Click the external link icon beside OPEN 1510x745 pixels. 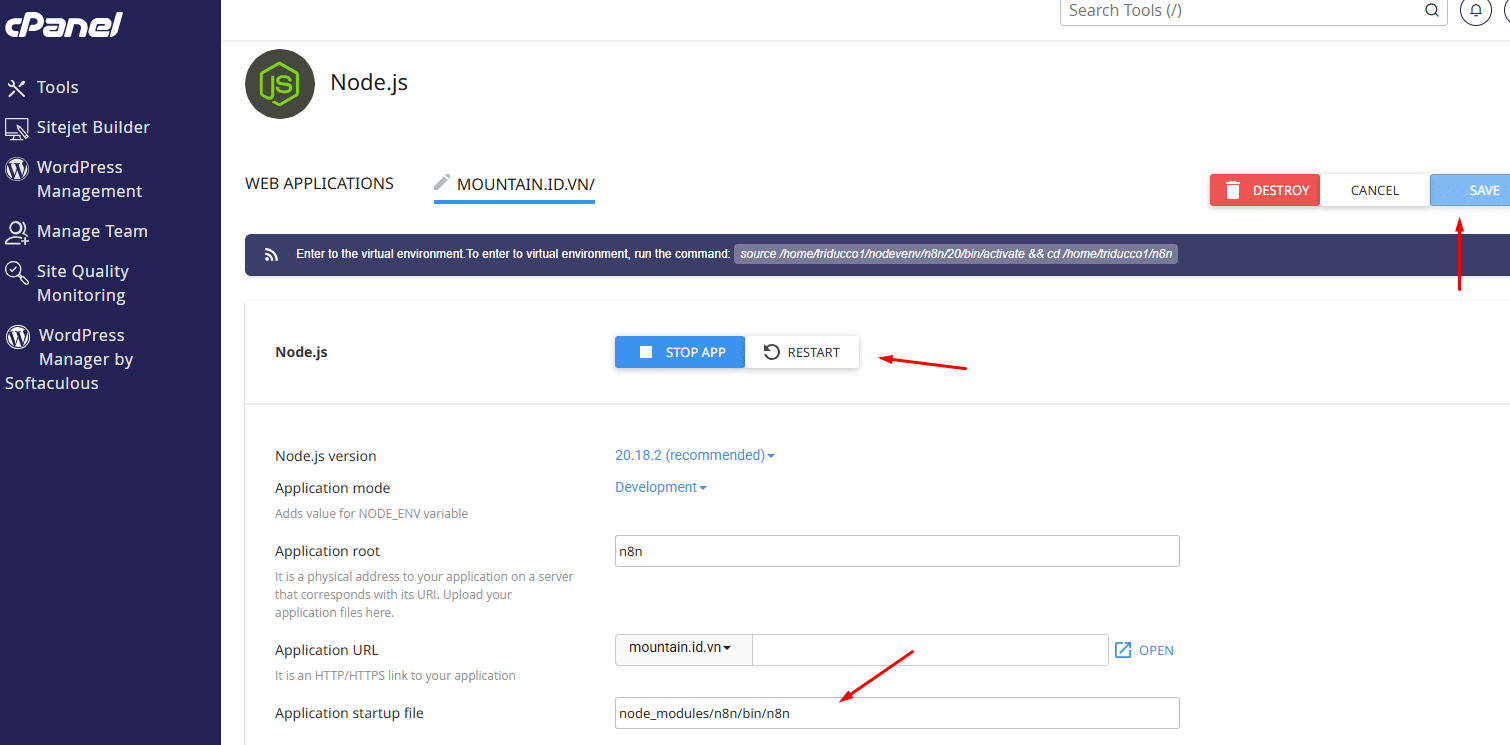pos(1123,650)
